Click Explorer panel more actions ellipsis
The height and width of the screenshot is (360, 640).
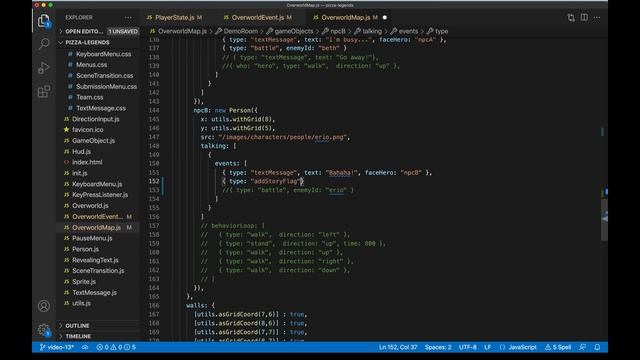click(128, 18)
